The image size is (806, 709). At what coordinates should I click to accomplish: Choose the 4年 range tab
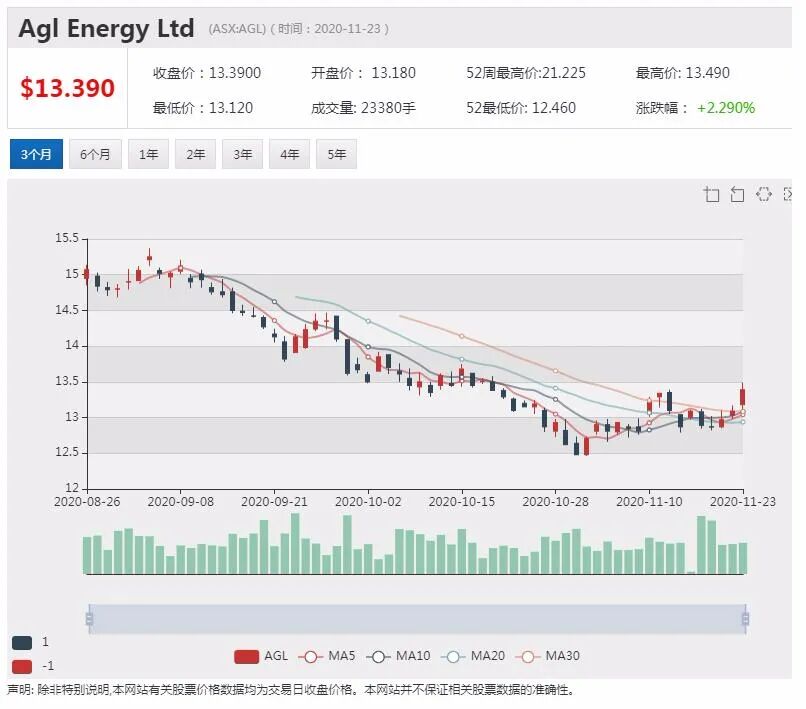[289, 154]
